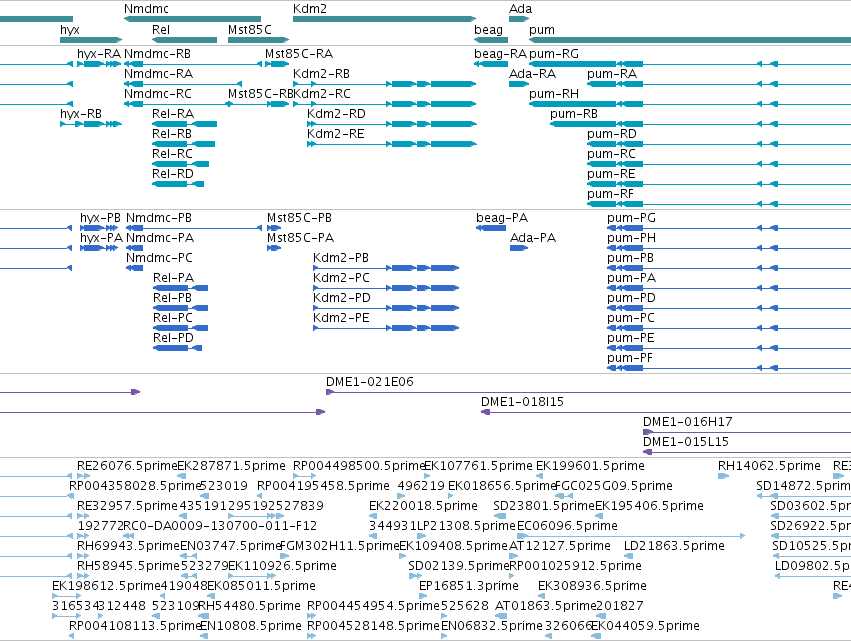The image size is (851, 641).
Task: Click the Mst85C-RA transcript
Action: click(x=277, y=64)
